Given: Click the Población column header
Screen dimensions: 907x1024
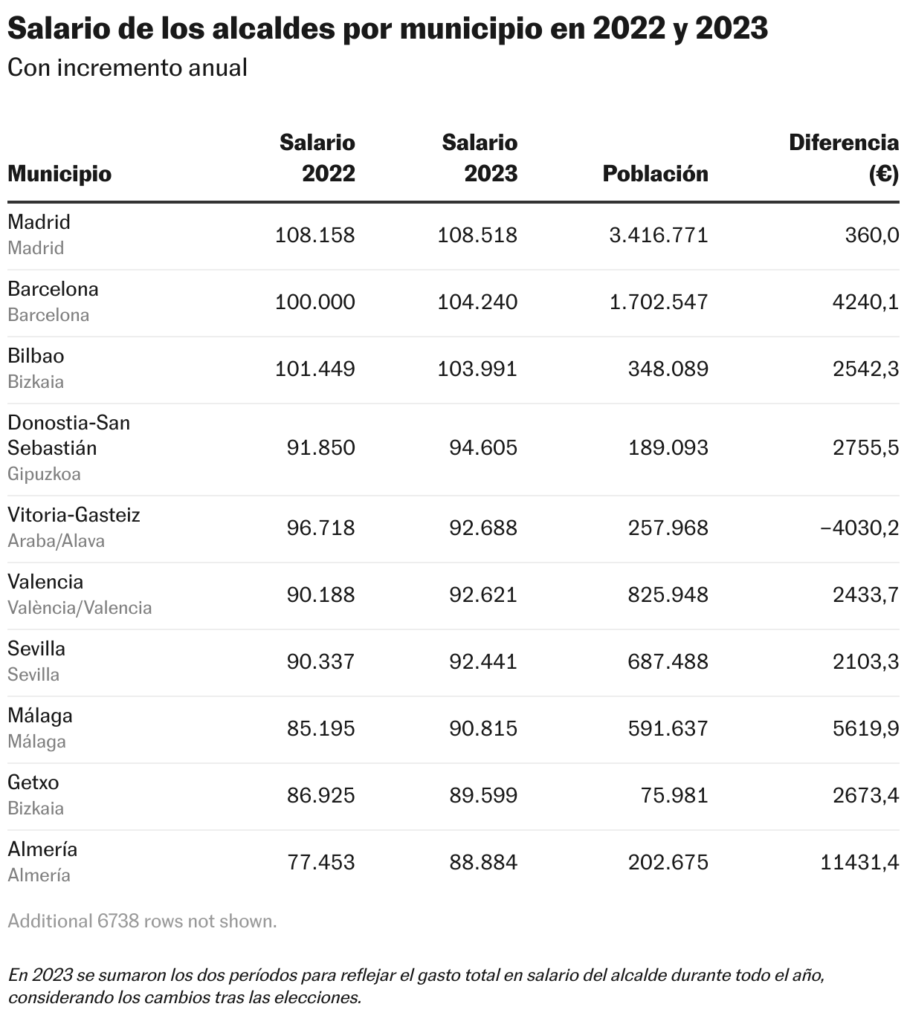Looking at the screenshot, I should (655, 174).
